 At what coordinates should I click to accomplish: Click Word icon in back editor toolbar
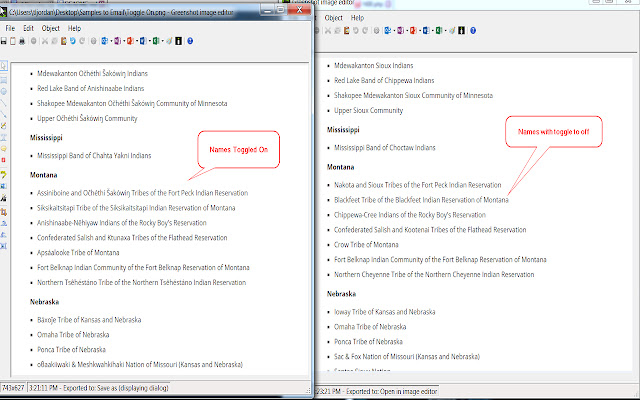pos(426,31)
